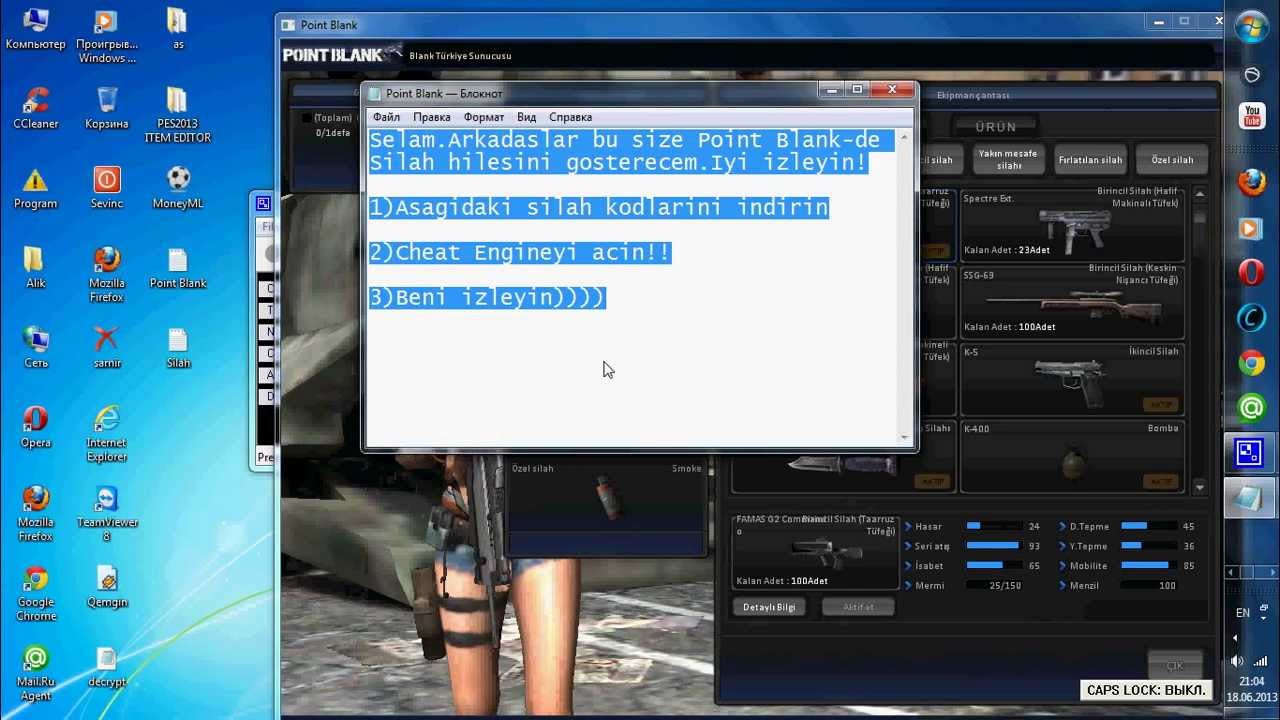Open the Alik folder
This screenshot has height=720, width=1280.
click(x=36, y=269)
